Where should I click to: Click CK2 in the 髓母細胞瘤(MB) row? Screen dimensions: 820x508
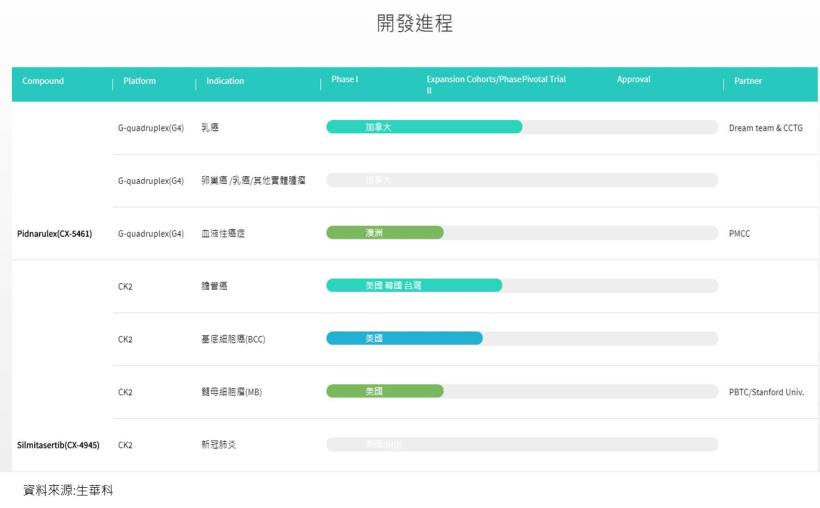125,392
